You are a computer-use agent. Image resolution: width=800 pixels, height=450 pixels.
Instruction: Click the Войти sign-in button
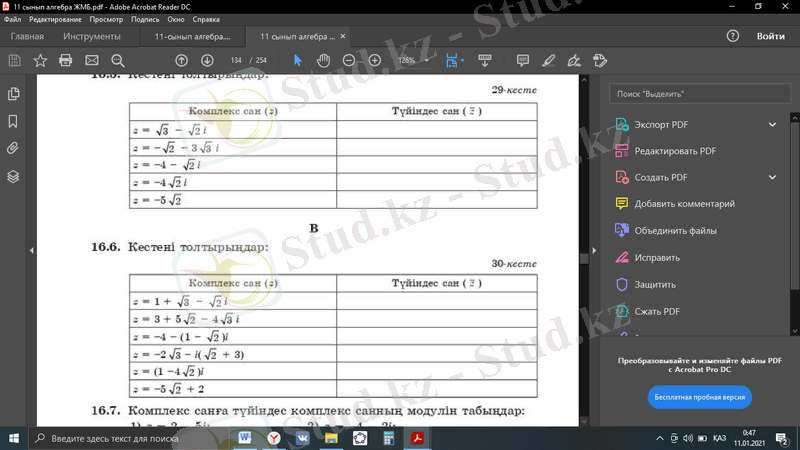770,36
